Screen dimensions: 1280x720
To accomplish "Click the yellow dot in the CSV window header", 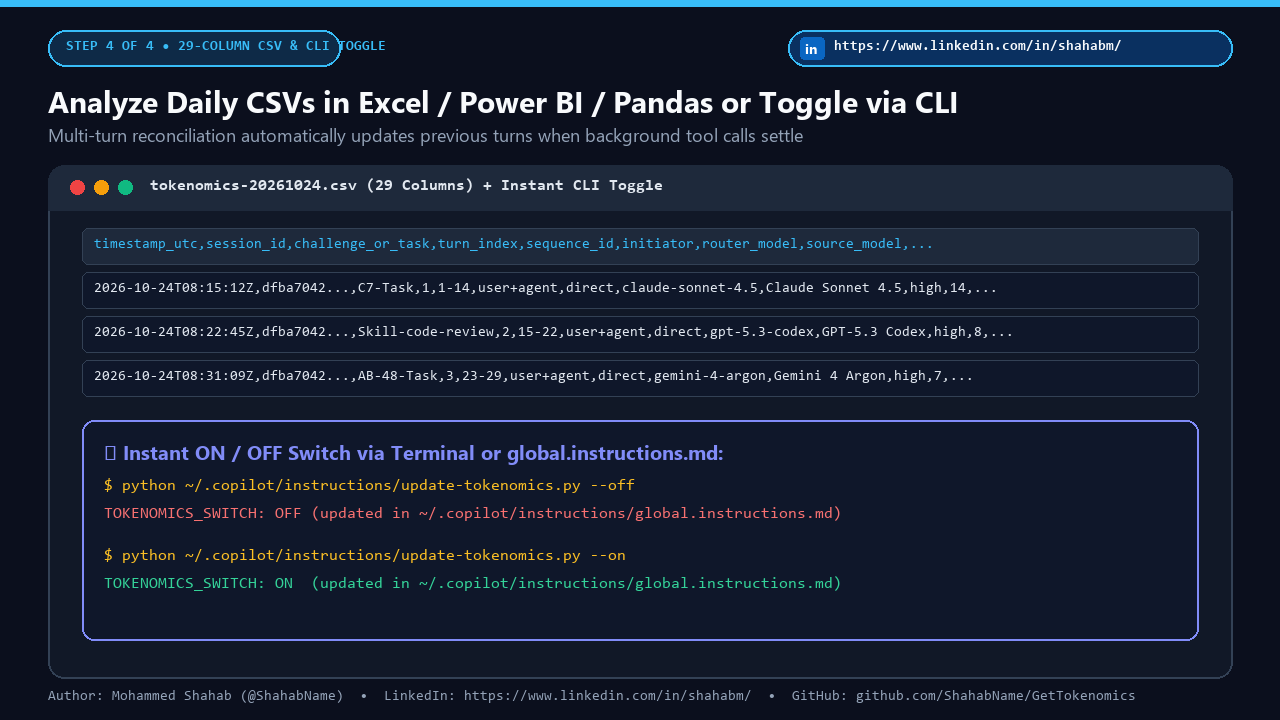I will coord(101,187).
